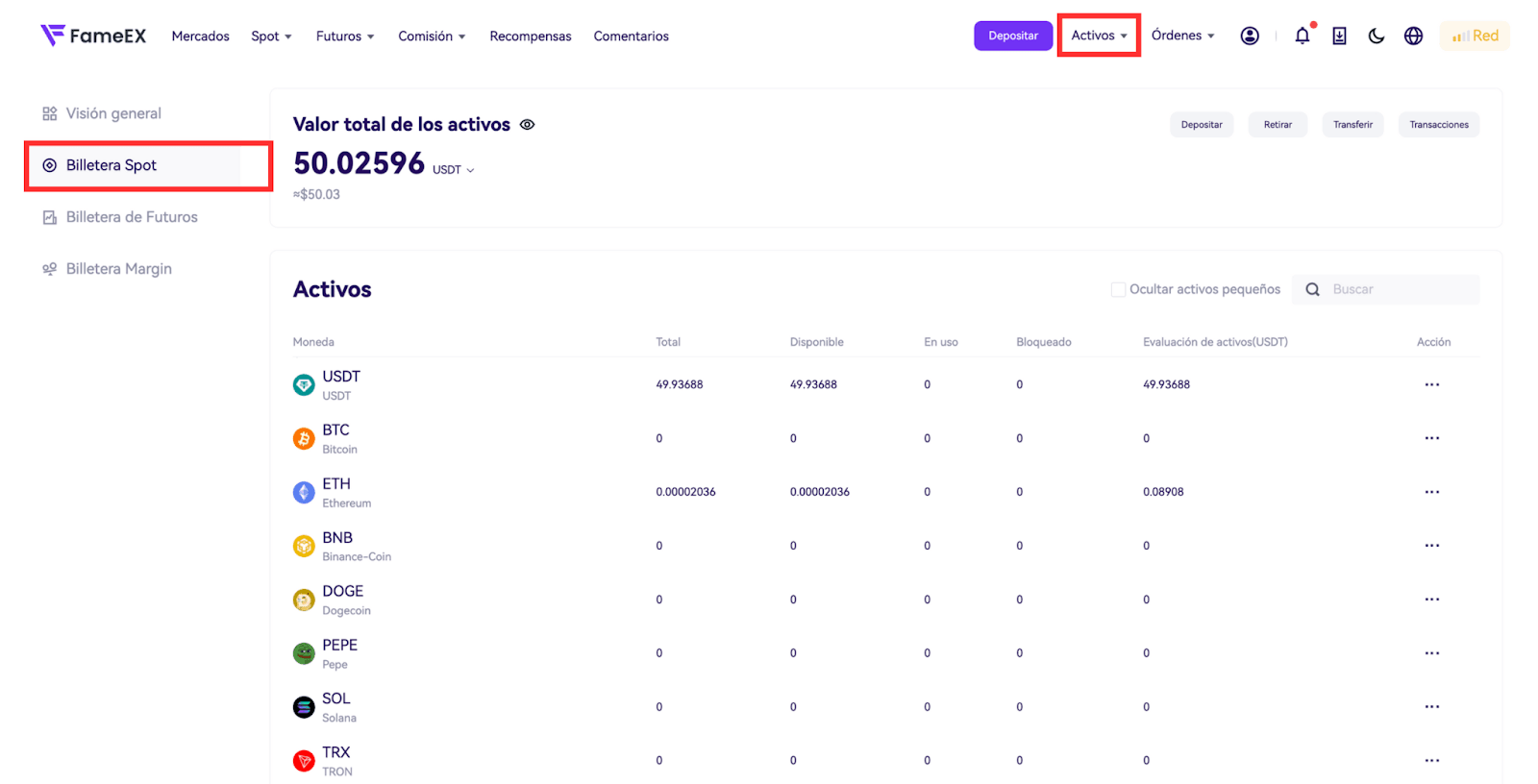Open the Mercados menu item
This screenshot has height=784, width=1538.
pyautogui.click(x=200, y=37)
